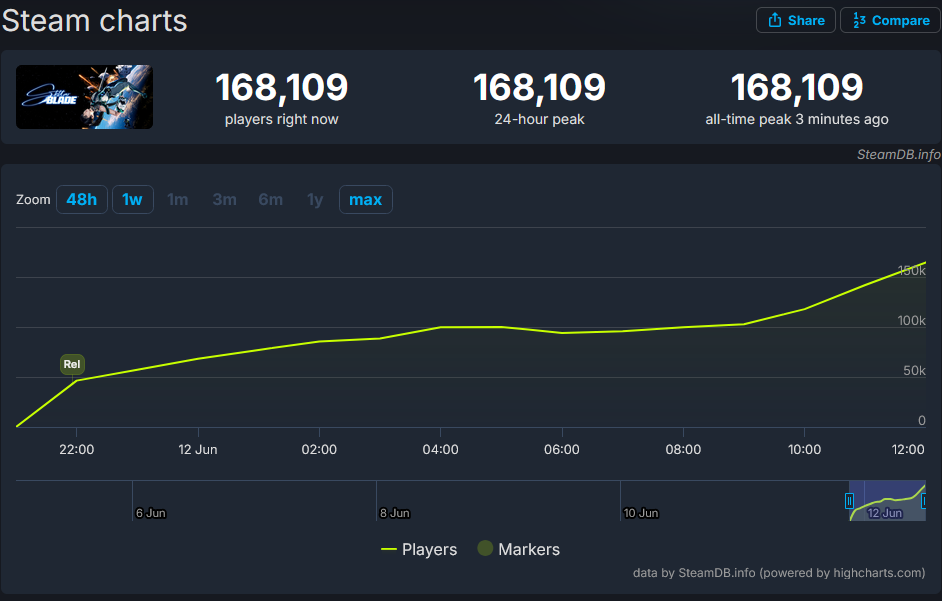Set chart zoom to 1w

(133, 200)
